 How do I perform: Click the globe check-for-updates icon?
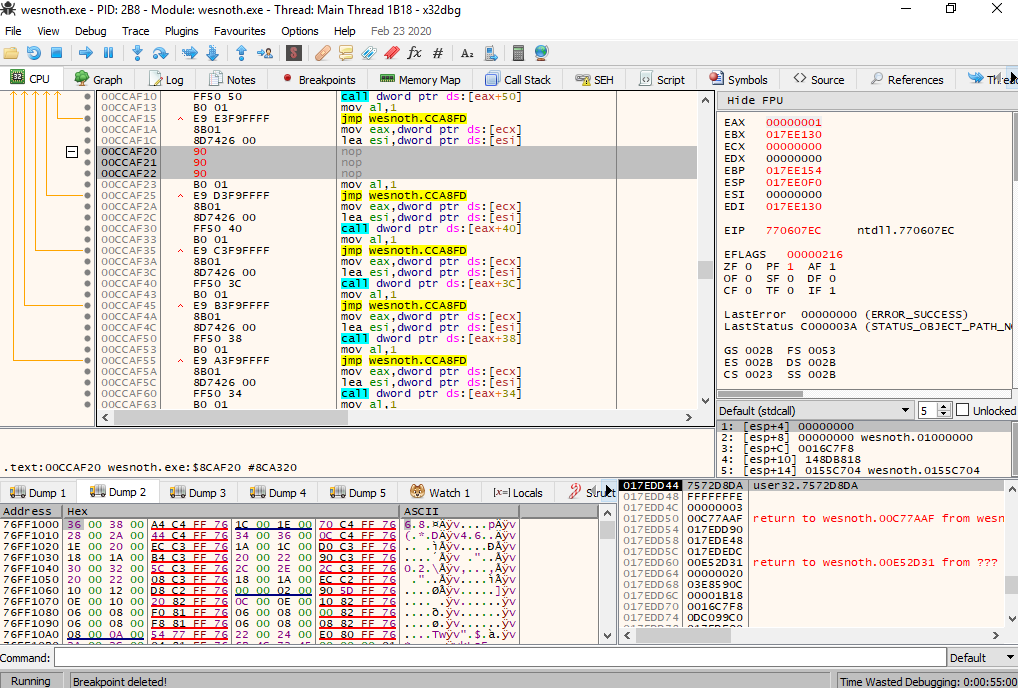coord(541,53)
